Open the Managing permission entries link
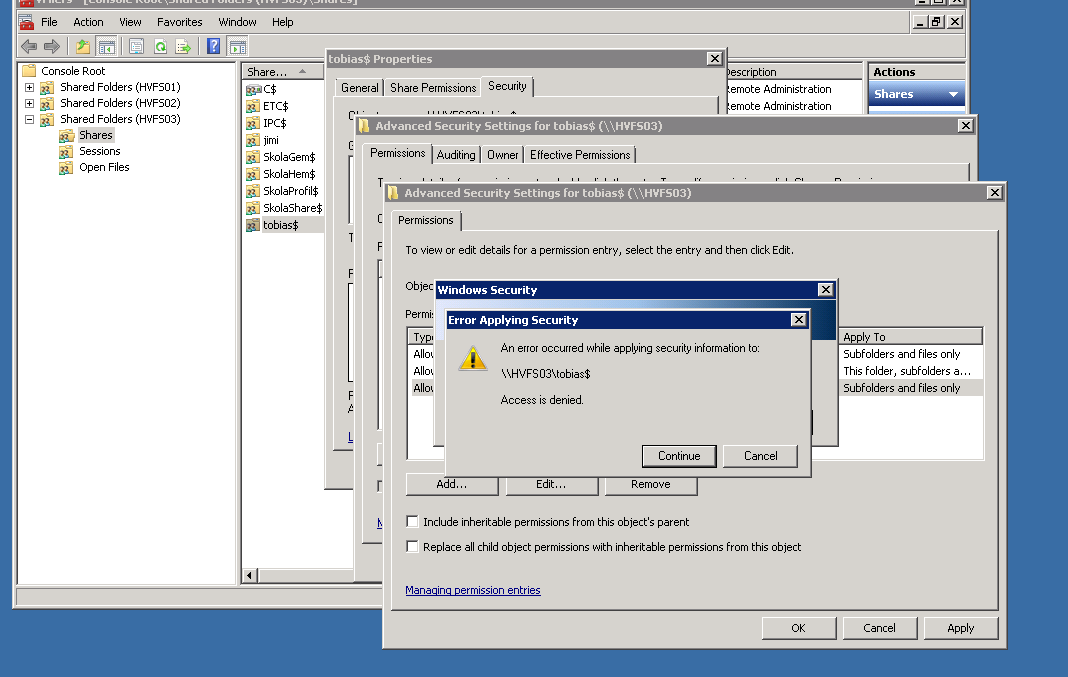1068x677 pixels. (x=472, y=590)
